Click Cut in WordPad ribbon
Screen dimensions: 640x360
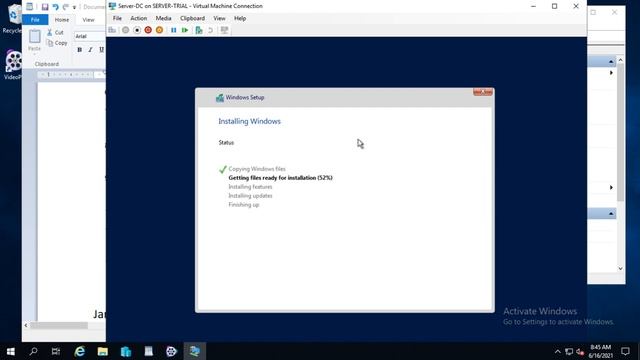click(55, 32)
